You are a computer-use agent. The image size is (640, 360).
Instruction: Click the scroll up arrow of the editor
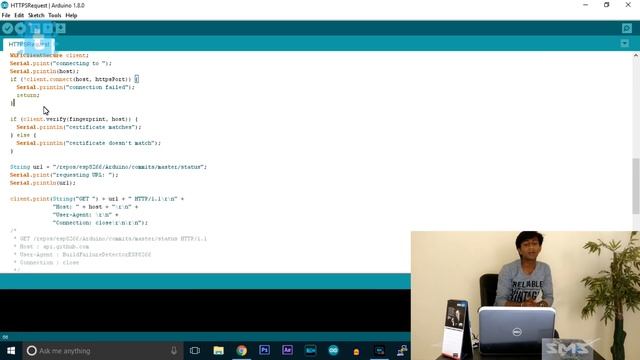(636, 56)
